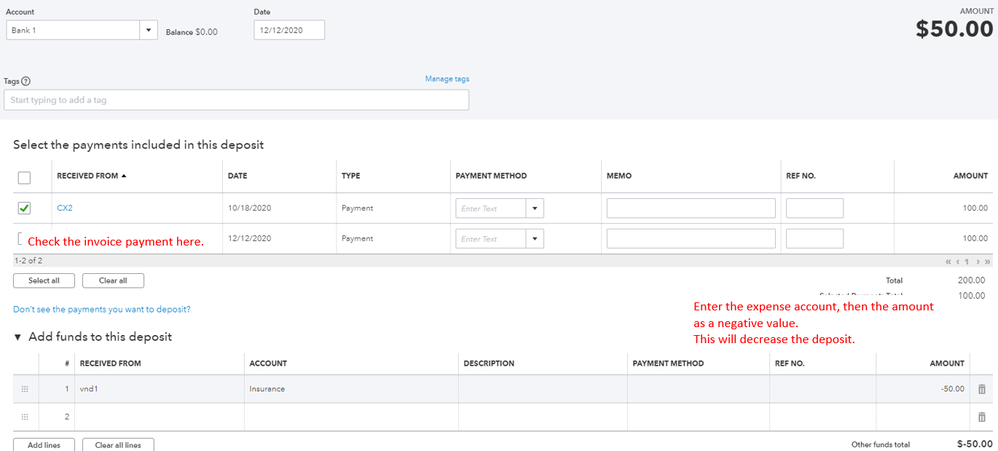
Task: Click the Clear all lines button
Action: click(118, 444)
